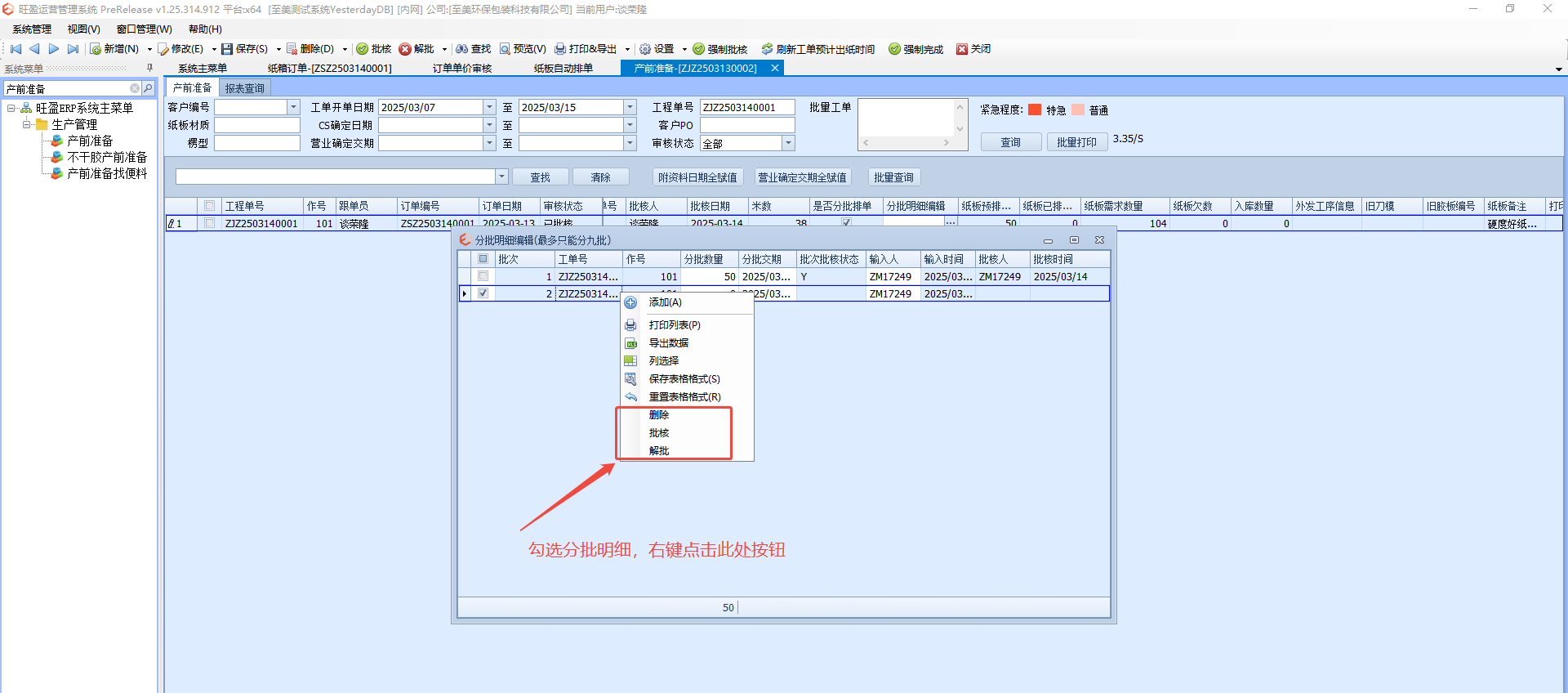
Task: Click the 批量打印 button
Action: click(1077, 142)
